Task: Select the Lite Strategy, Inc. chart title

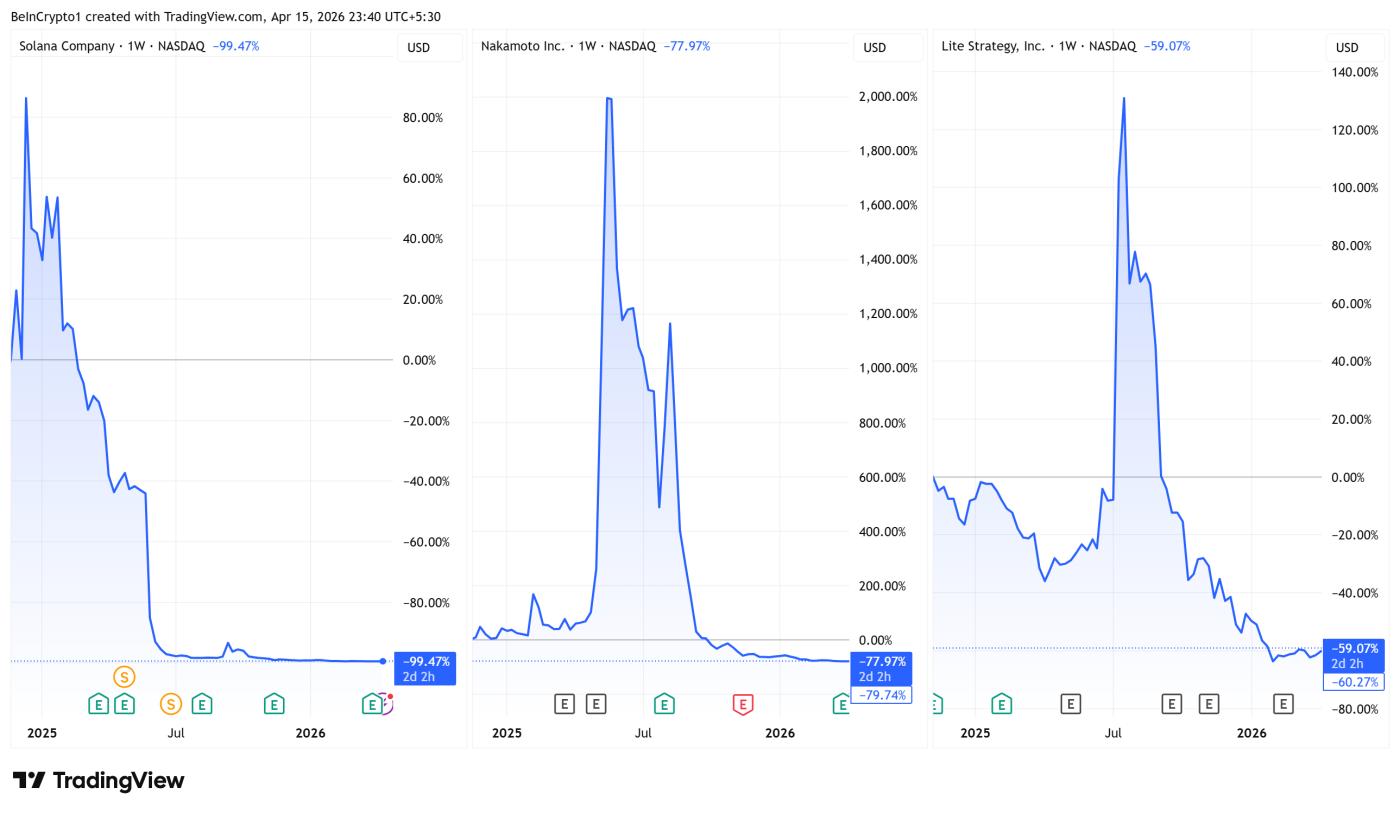Action: 993,46
